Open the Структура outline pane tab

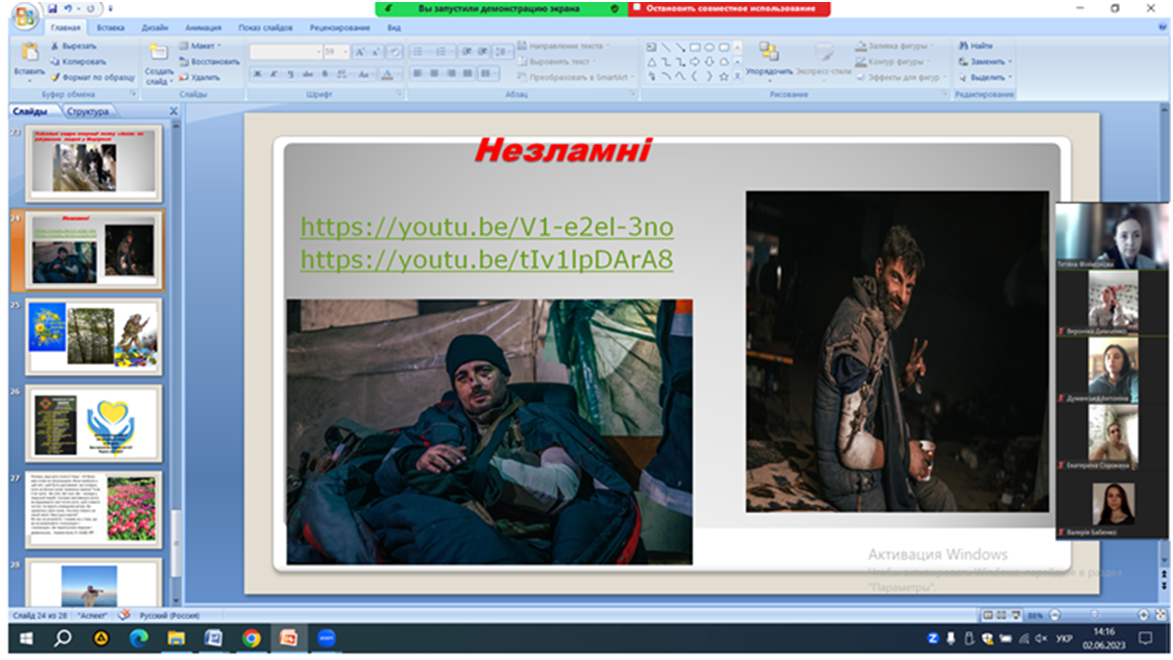click(x=88, y=111)
